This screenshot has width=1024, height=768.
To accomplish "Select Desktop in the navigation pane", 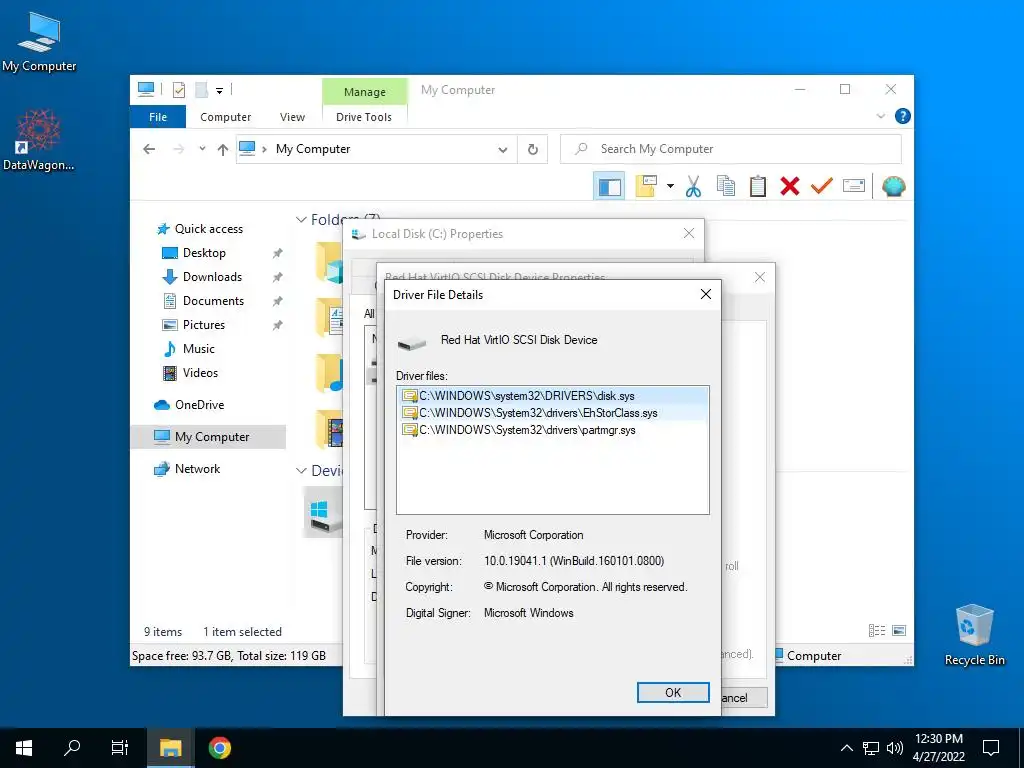I will 204,253.
